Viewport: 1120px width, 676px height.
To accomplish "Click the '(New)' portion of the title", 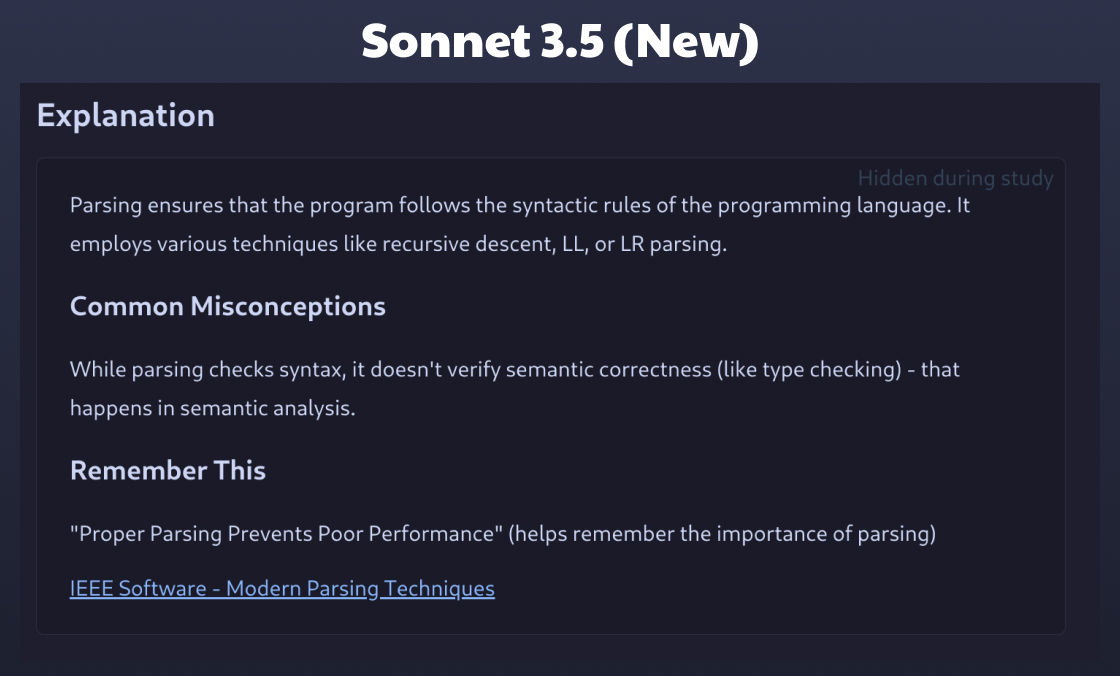I will (686, 41).
